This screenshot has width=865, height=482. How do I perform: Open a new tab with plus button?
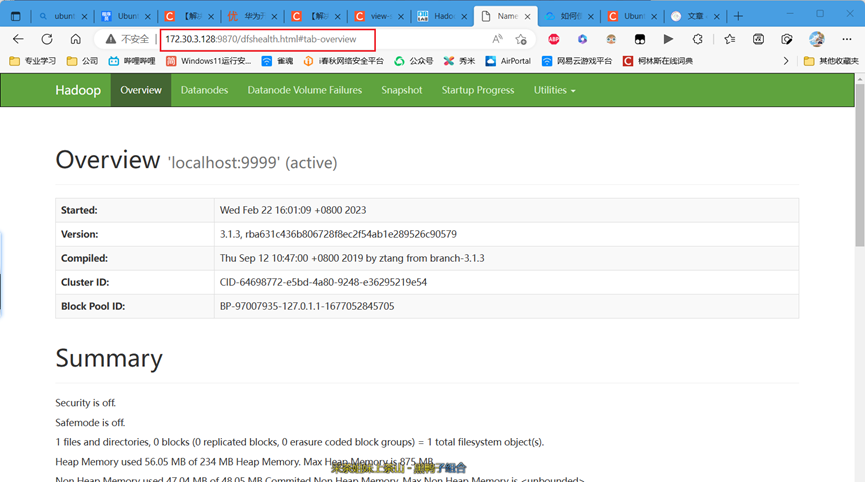(x=738, y=17)
